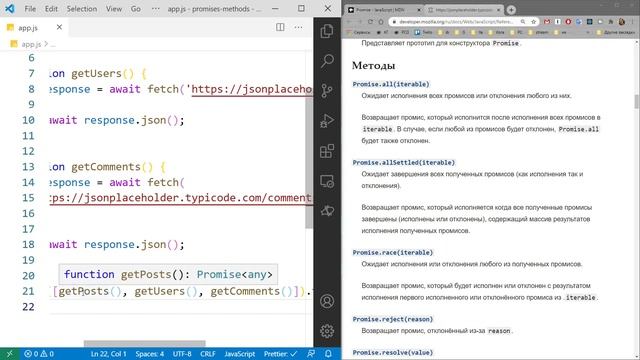This screenshot has height=360, width=640.
Task: Open the Source Control view
Action: coord(327,91)
